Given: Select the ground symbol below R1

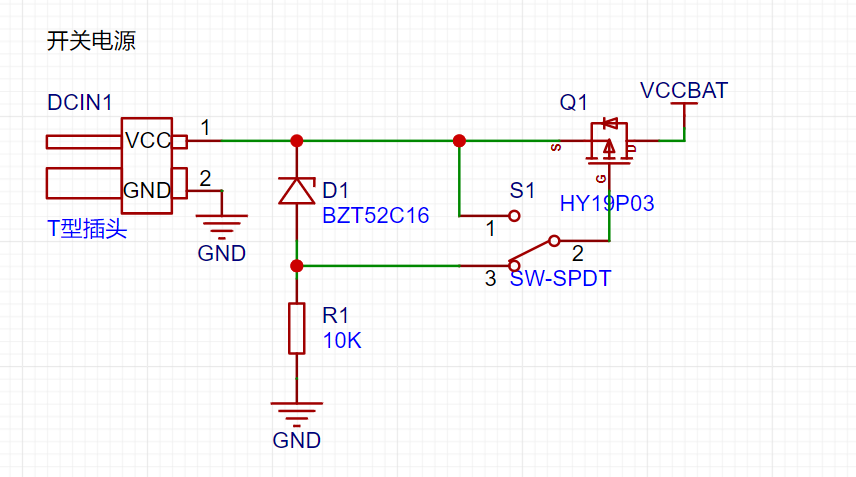Looking at the screenshot, I should [x=296, y=414].
